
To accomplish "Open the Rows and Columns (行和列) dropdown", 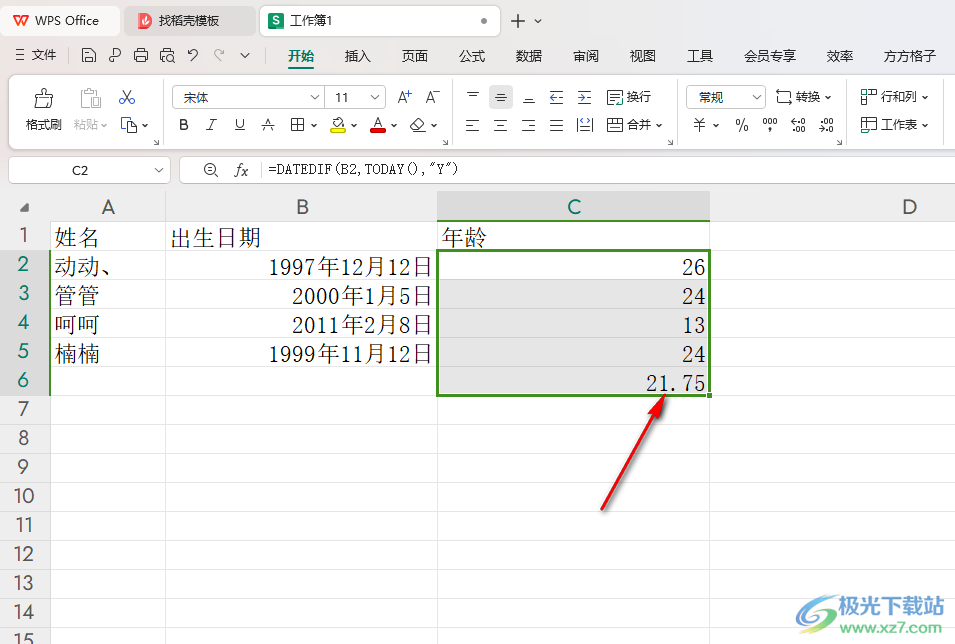I will (894, 97).
